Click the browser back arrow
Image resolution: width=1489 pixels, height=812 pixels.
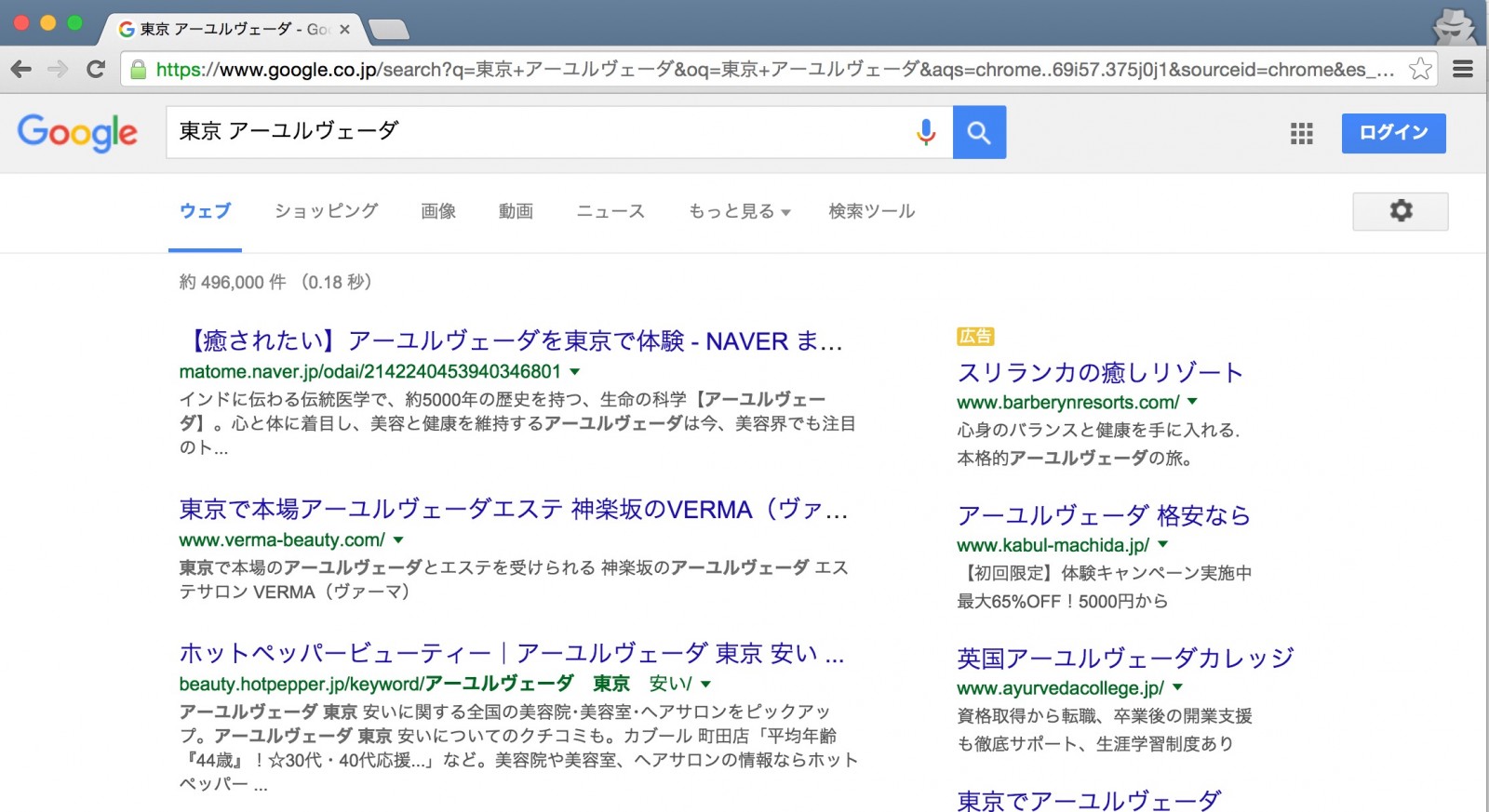[x=20, y=69]
